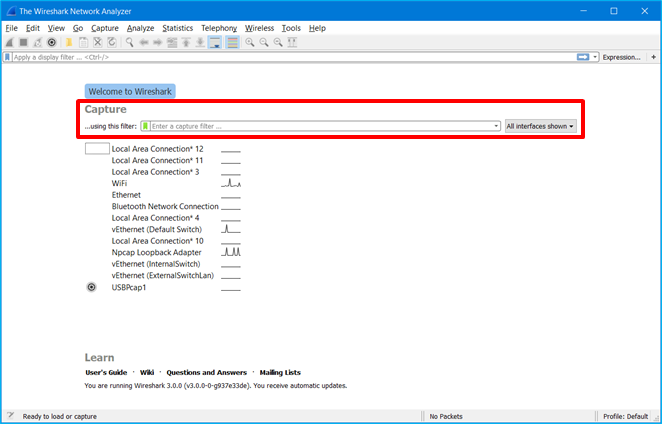Reload this capture file icon

coord(111,42)
